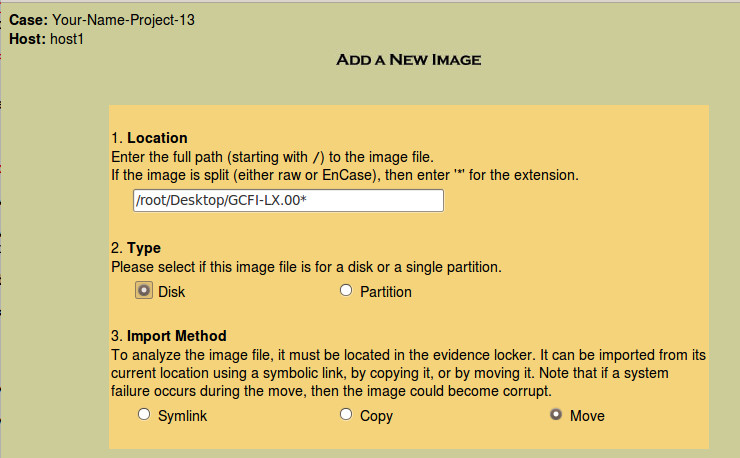740x458 pixels.
Task: Click the "3. Import Method" section heading
Action: click(169, 336)
